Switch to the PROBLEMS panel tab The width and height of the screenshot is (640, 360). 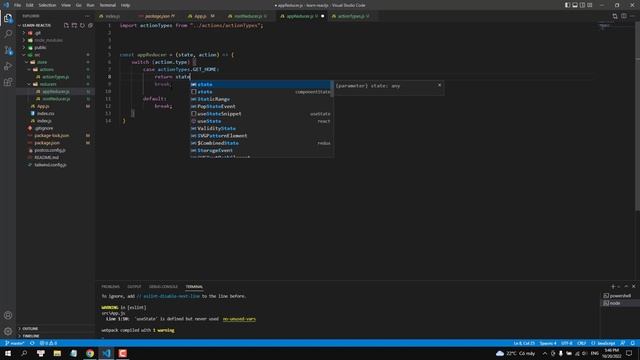coord(111,287)
